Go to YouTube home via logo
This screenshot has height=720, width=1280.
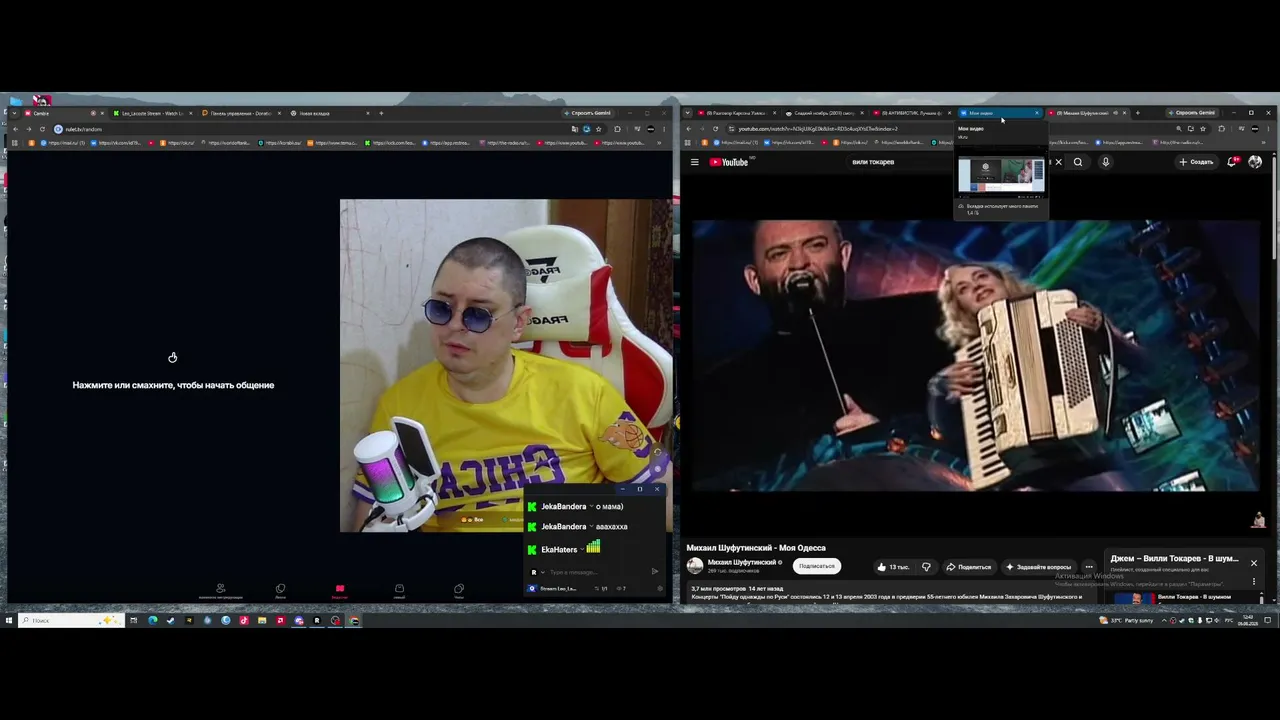point(729,162)
